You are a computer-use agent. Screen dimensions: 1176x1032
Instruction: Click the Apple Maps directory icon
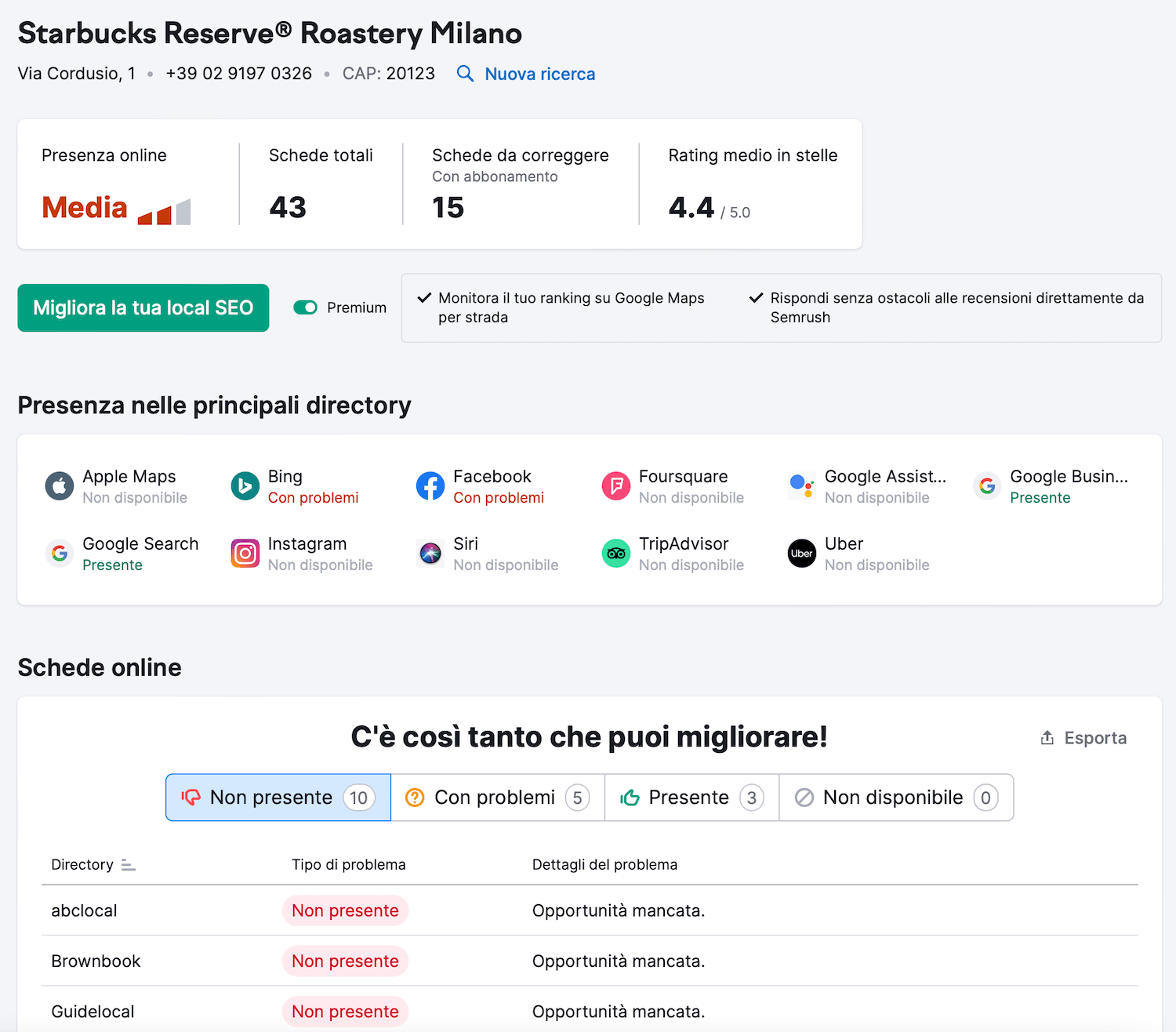pos(60,486)
